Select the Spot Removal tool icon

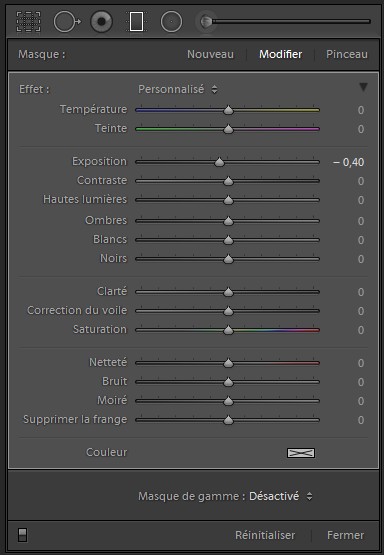(67, 22)
